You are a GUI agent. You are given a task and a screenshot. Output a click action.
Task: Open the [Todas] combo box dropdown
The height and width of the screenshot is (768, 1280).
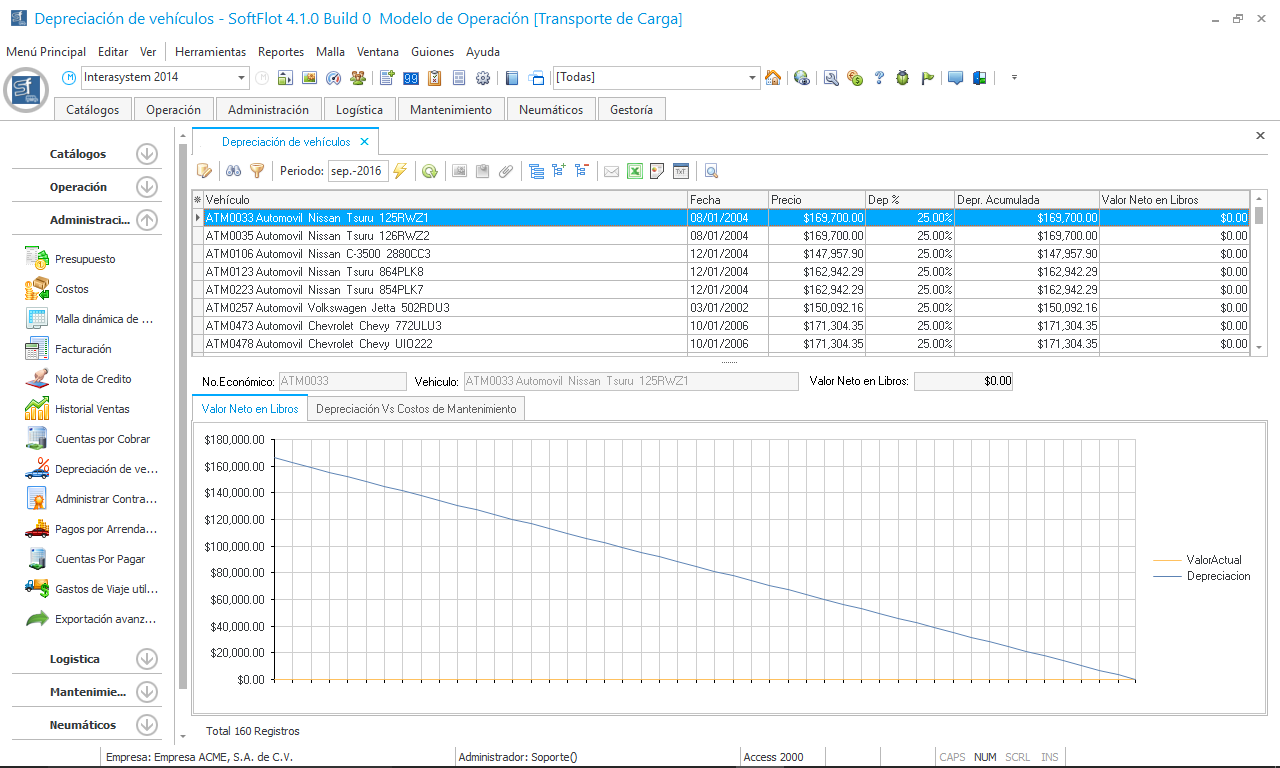click(x=753, y=78)
